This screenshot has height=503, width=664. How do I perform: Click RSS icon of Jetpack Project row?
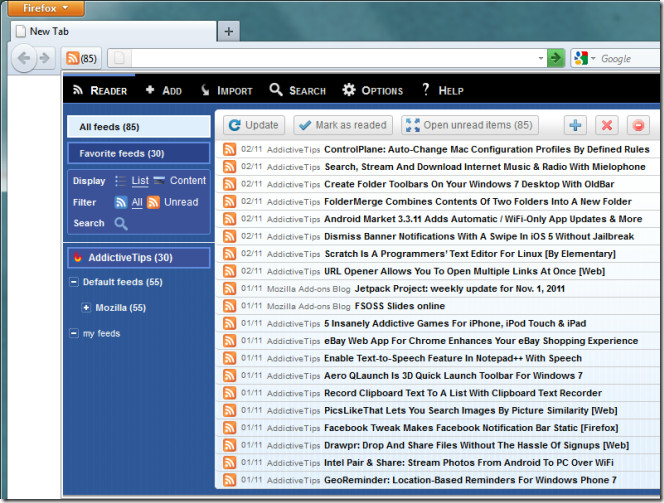click(230, 288)
